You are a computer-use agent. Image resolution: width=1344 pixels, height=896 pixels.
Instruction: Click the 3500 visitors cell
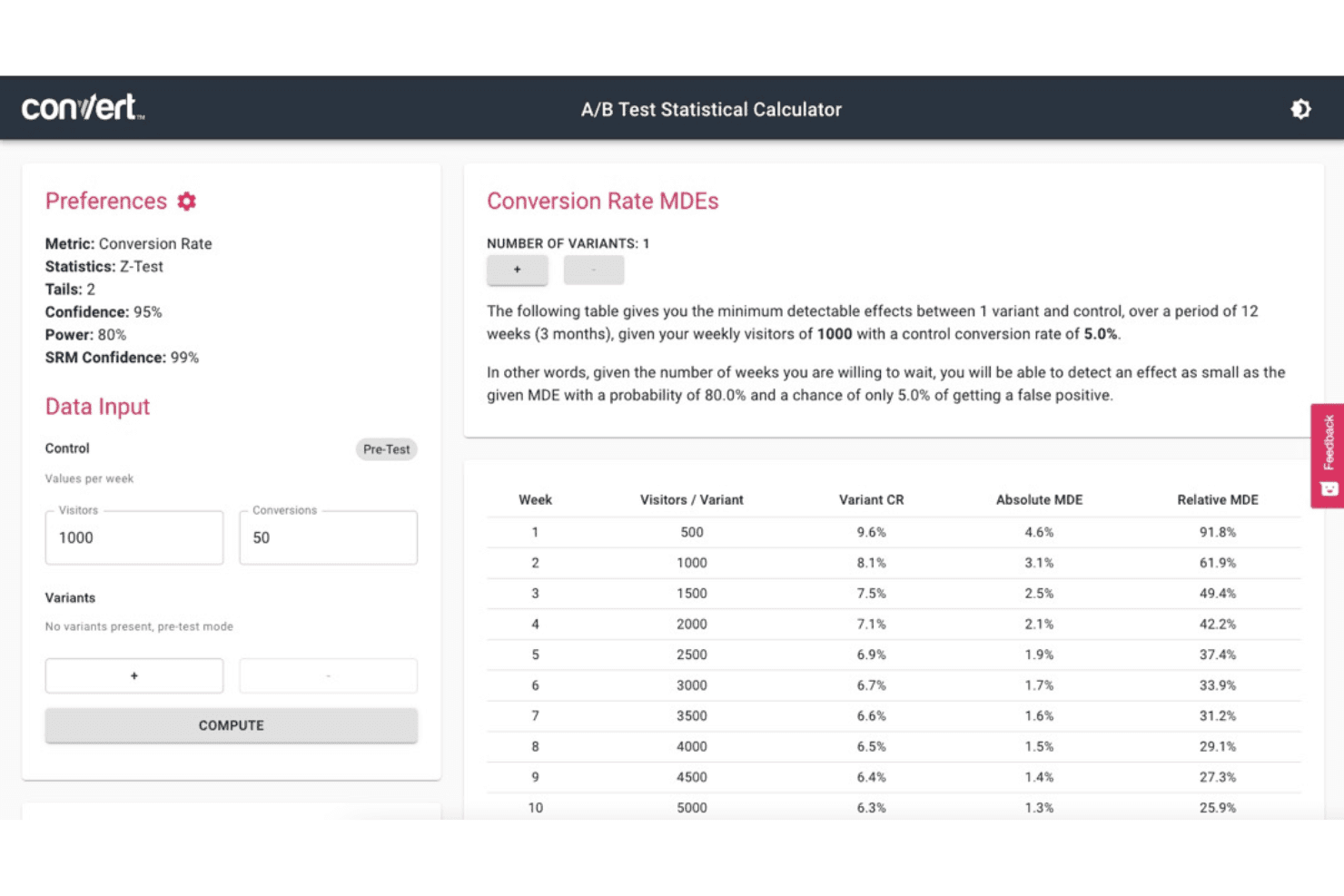point(692,715)
